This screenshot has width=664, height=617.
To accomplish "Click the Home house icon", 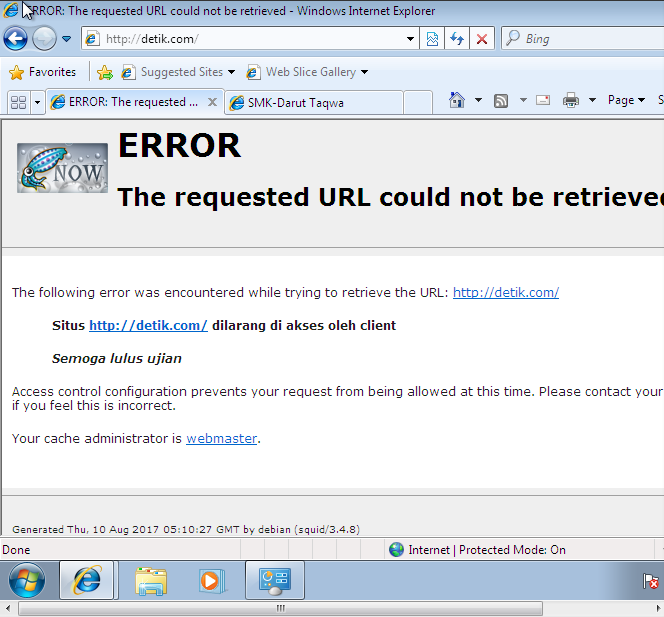I will coord(456,100).
